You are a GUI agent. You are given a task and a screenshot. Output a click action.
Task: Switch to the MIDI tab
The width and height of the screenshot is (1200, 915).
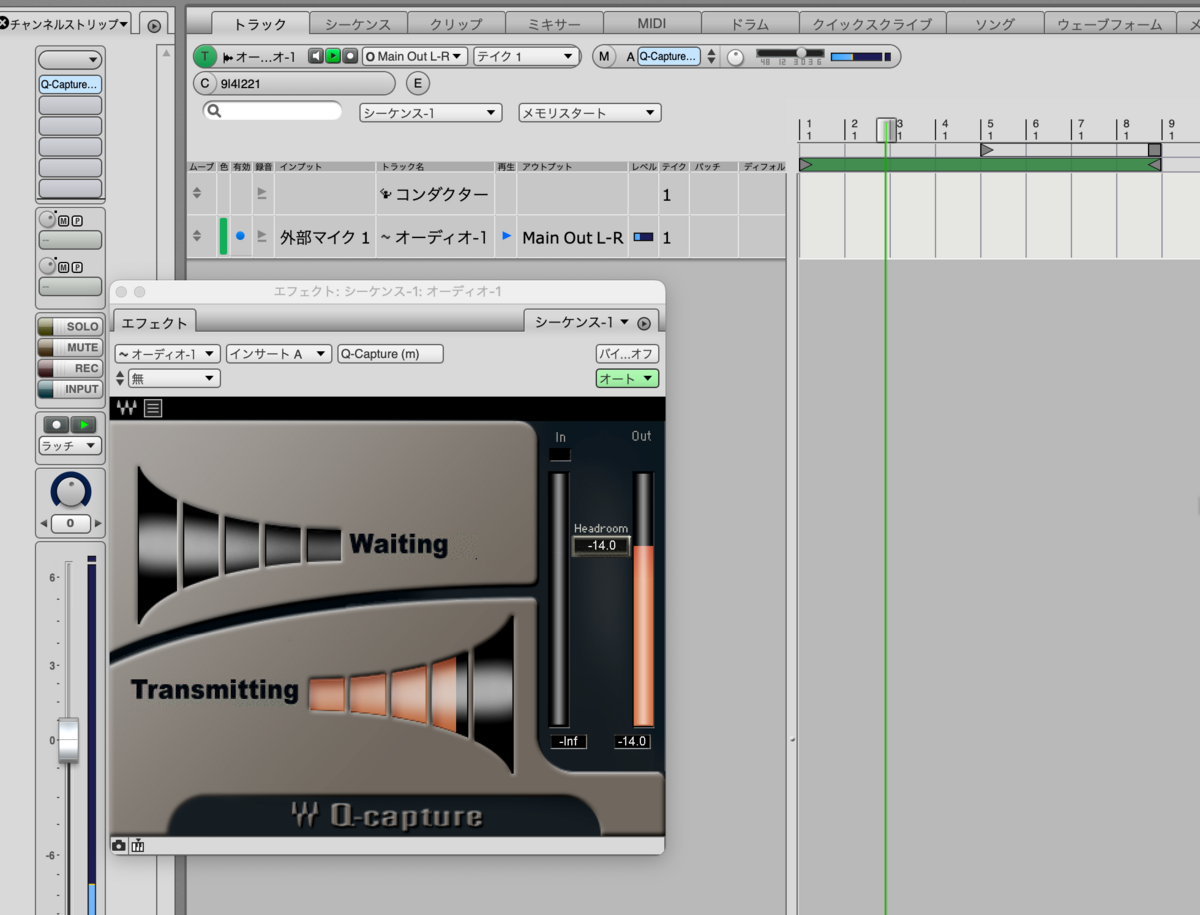652,24
